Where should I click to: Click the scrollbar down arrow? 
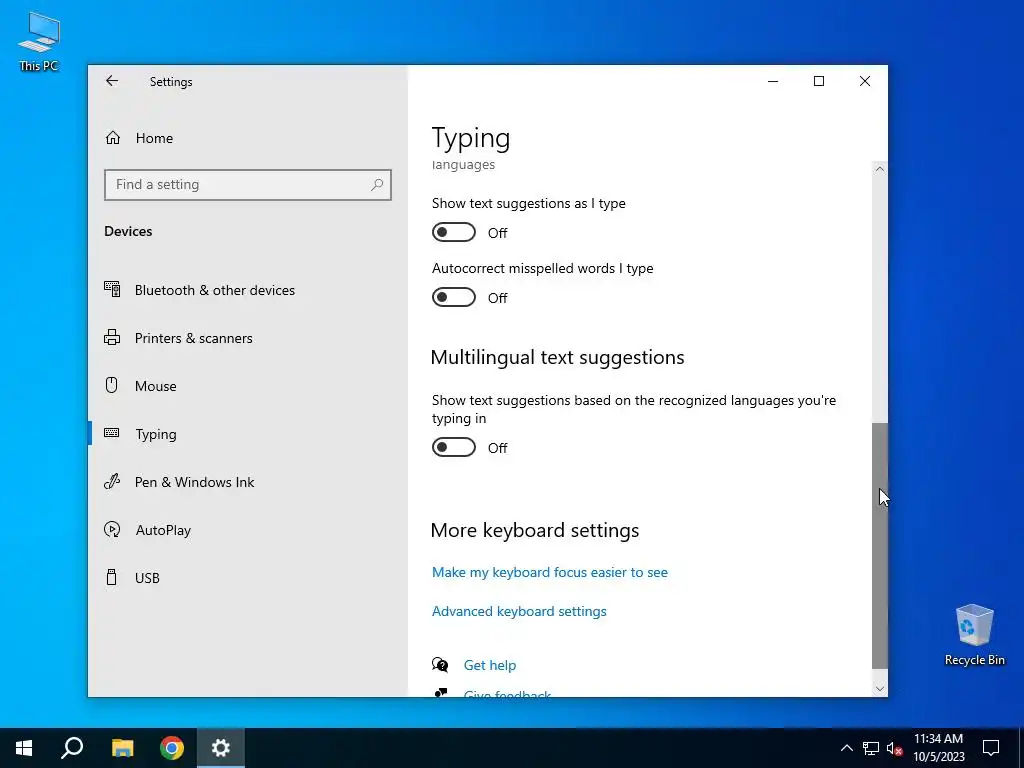[x=880, y=688]
